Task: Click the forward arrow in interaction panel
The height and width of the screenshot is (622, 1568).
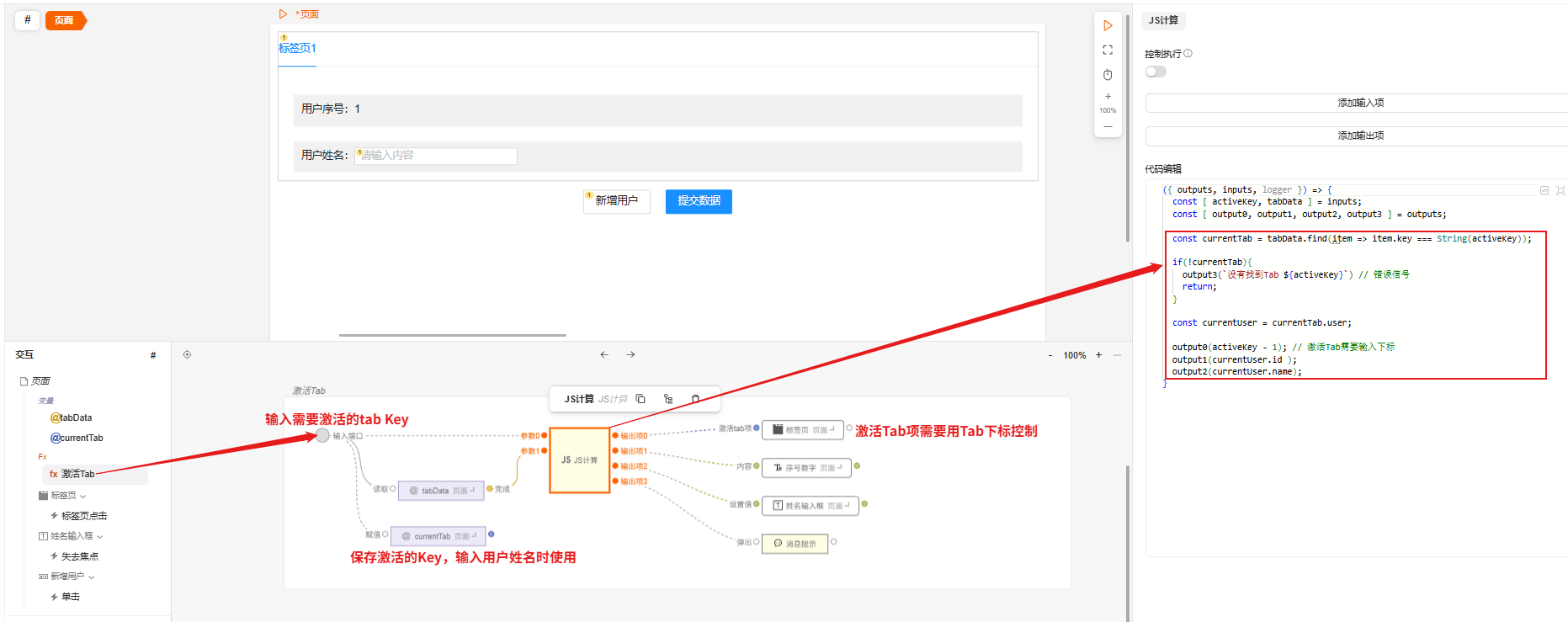Action: pos(630,355)
